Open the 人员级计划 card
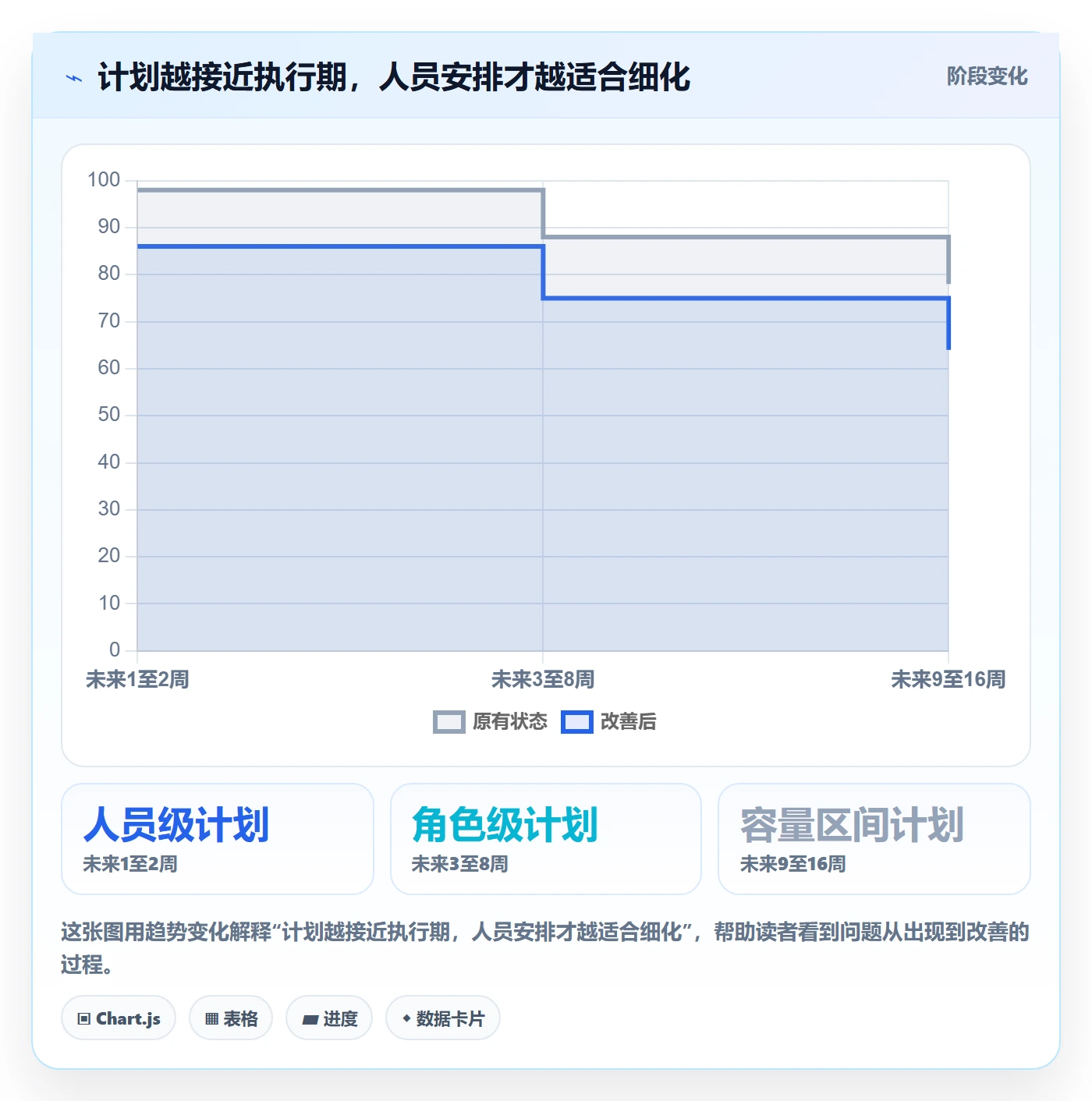 pos(218,839)
